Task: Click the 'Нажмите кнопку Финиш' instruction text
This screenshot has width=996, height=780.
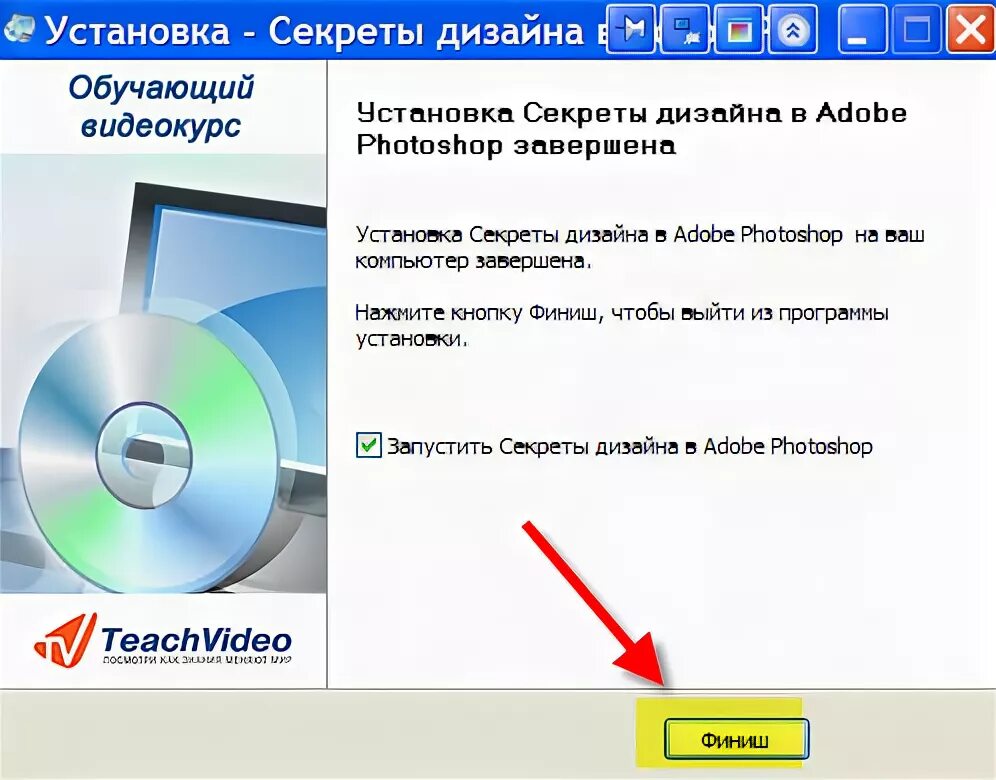Action: click(x=622, y=325)
